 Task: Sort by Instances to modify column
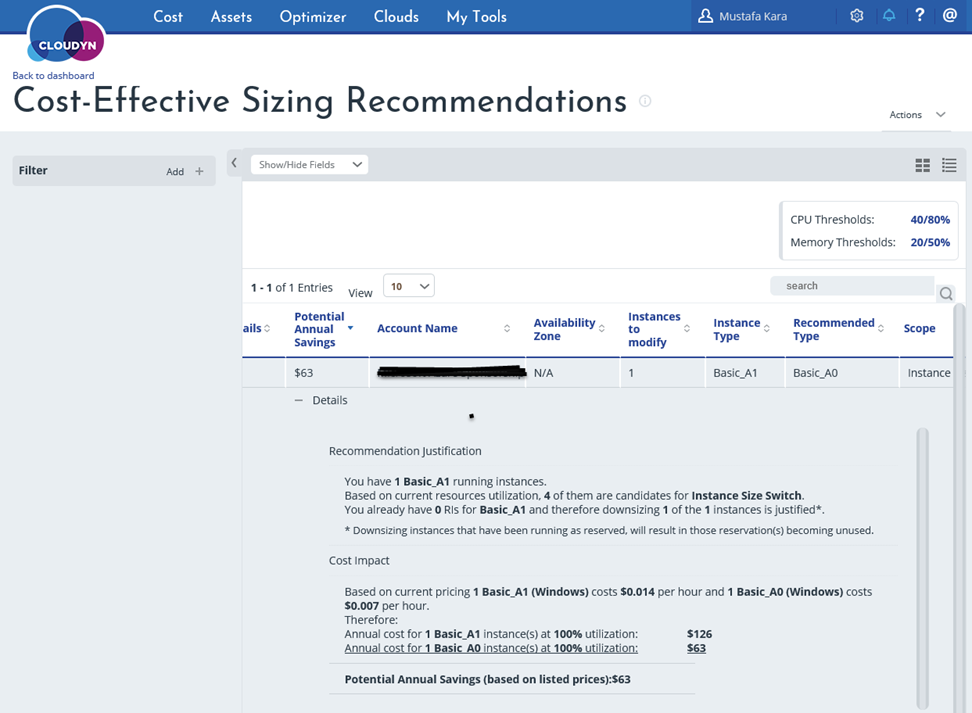(687, 329)
